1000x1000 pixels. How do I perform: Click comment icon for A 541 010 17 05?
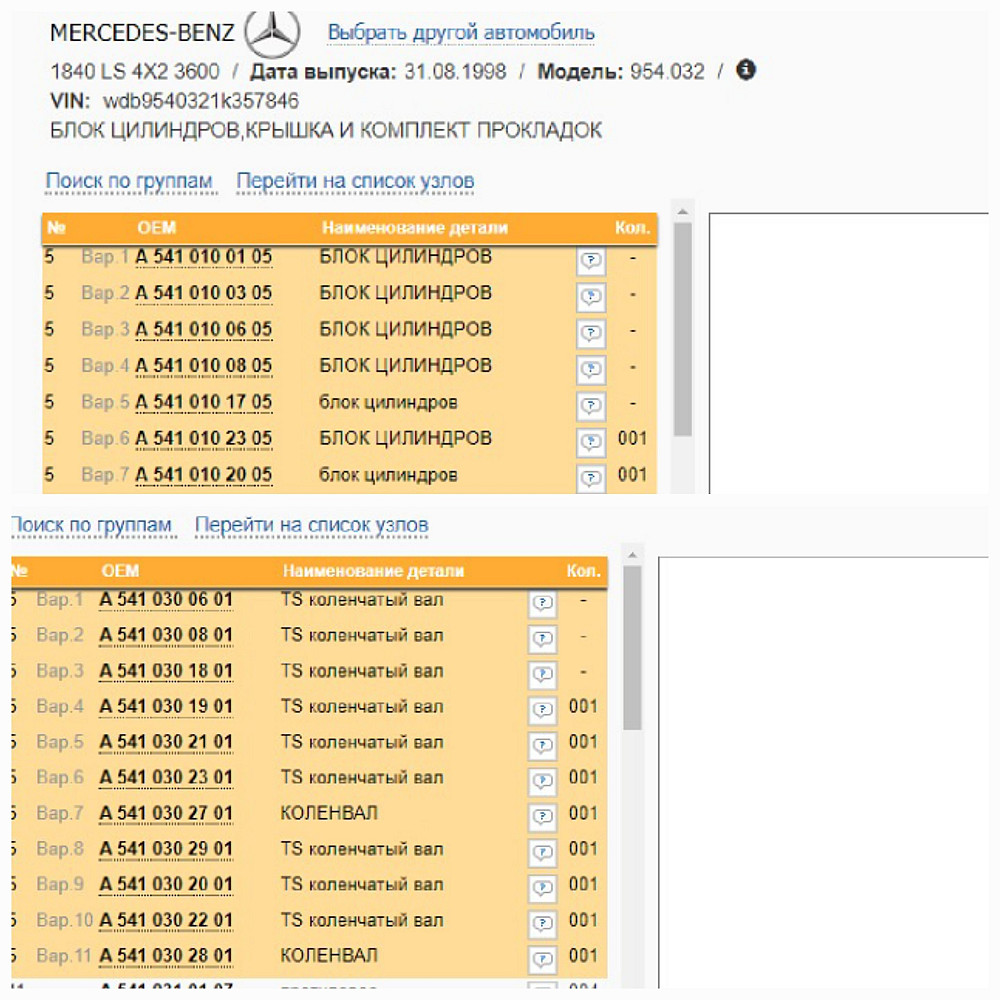tap(591, 406)
